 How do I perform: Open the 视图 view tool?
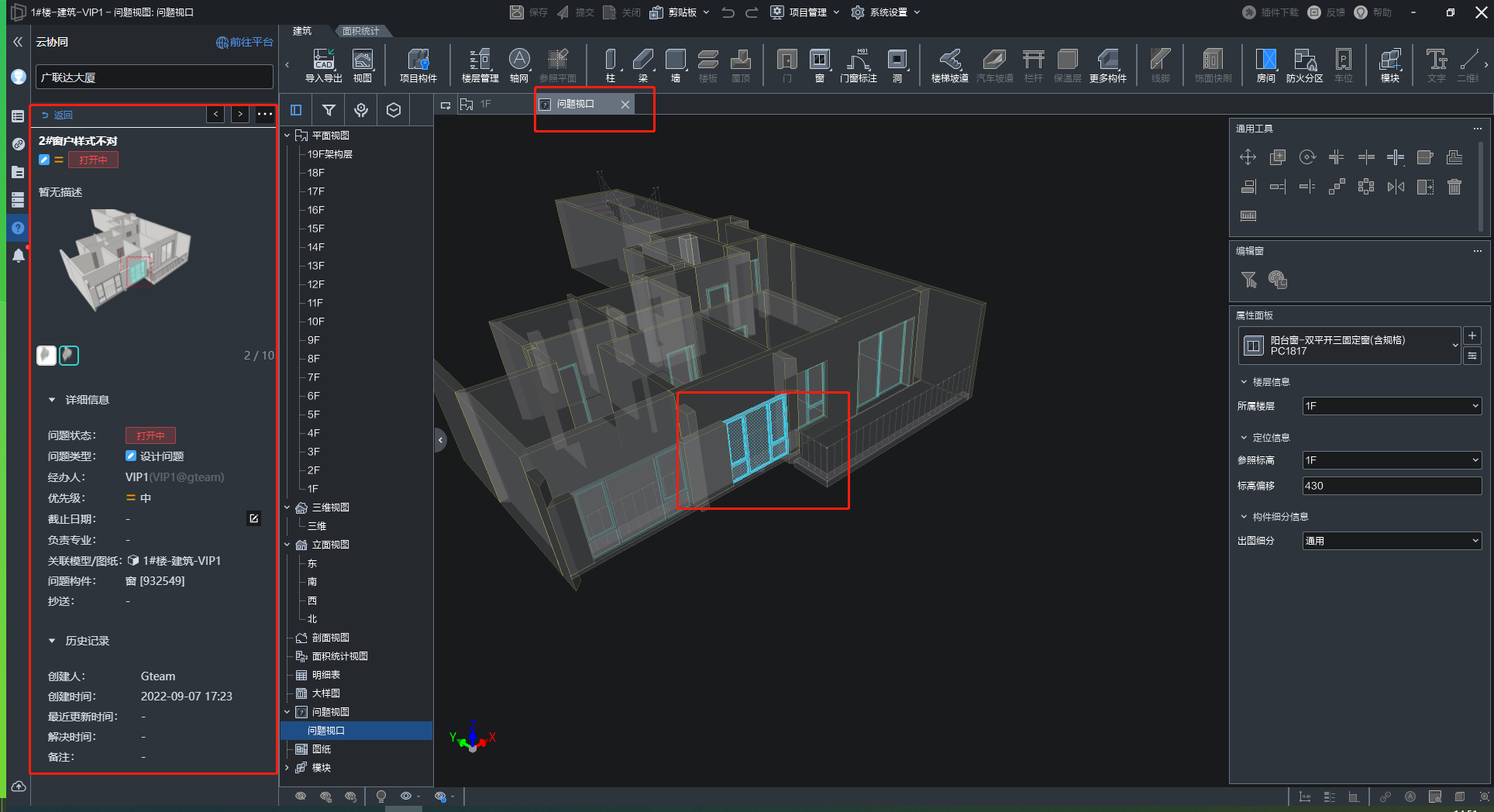[363, 65]
